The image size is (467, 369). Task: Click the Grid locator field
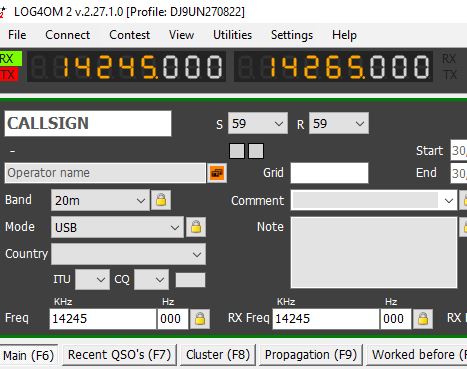pos(329,173)
